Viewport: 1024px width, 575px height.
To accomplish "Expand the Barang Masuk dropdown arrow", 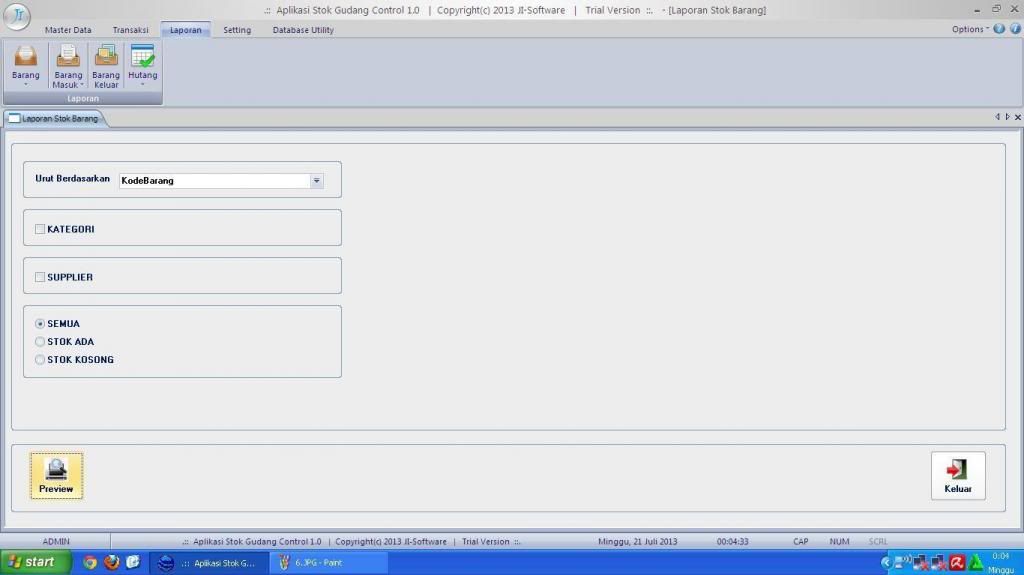I will (82, 85).
